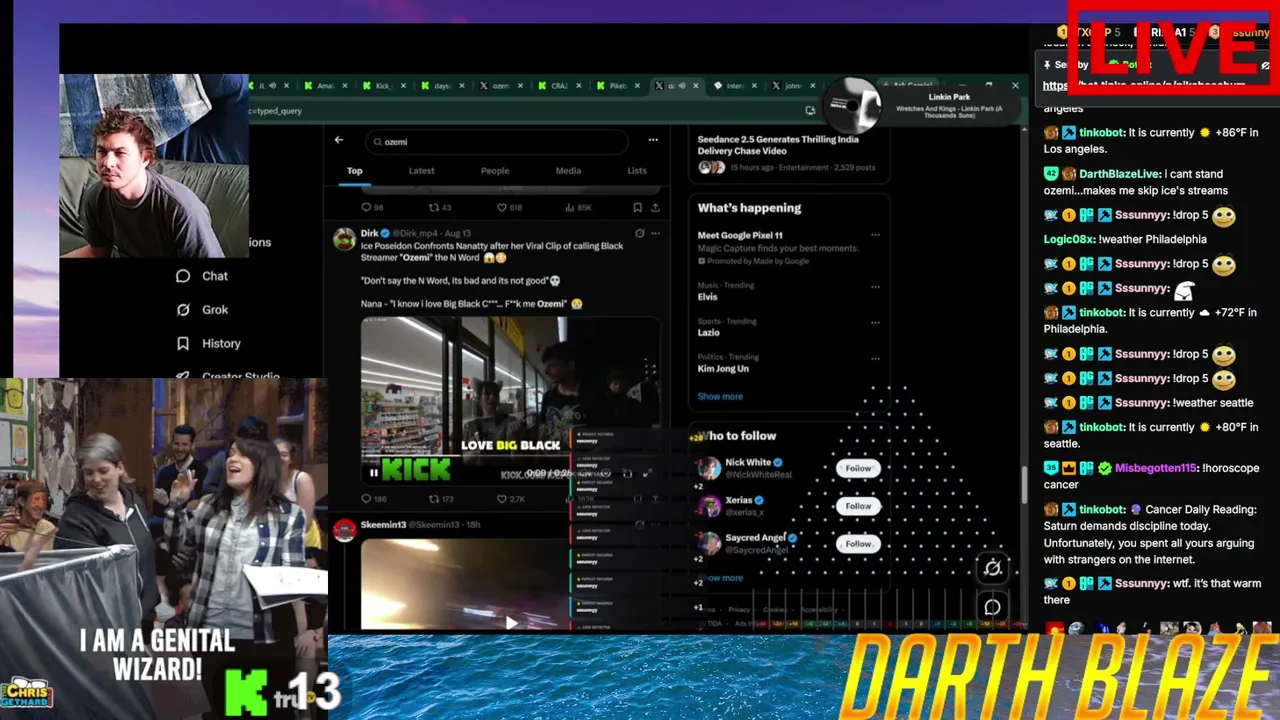This screenshot has height=720, width=1280.
Task: Like Dirk's post showing 2.7K likes
Action: pyautogui.click(x=502, y=498)
